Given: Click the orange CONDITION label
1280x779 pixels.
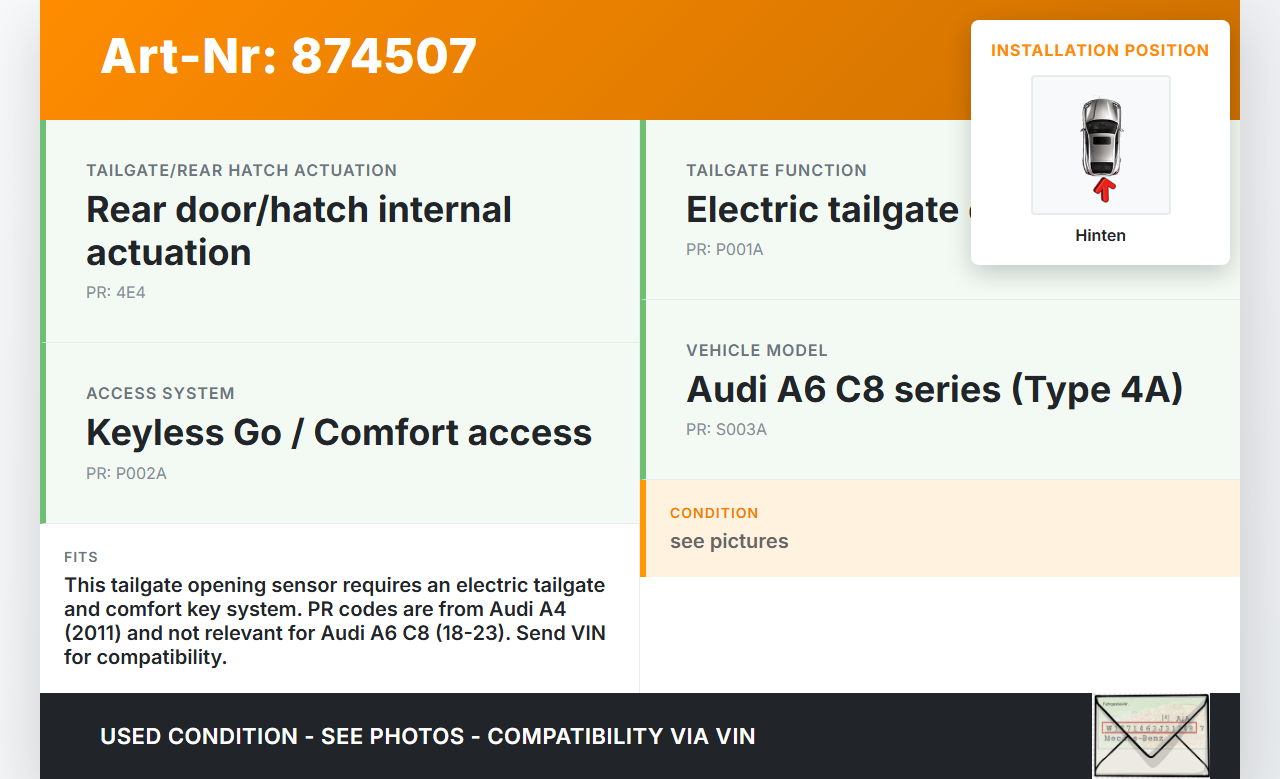Looking at the screenshot, I should [x=714, y=513].
